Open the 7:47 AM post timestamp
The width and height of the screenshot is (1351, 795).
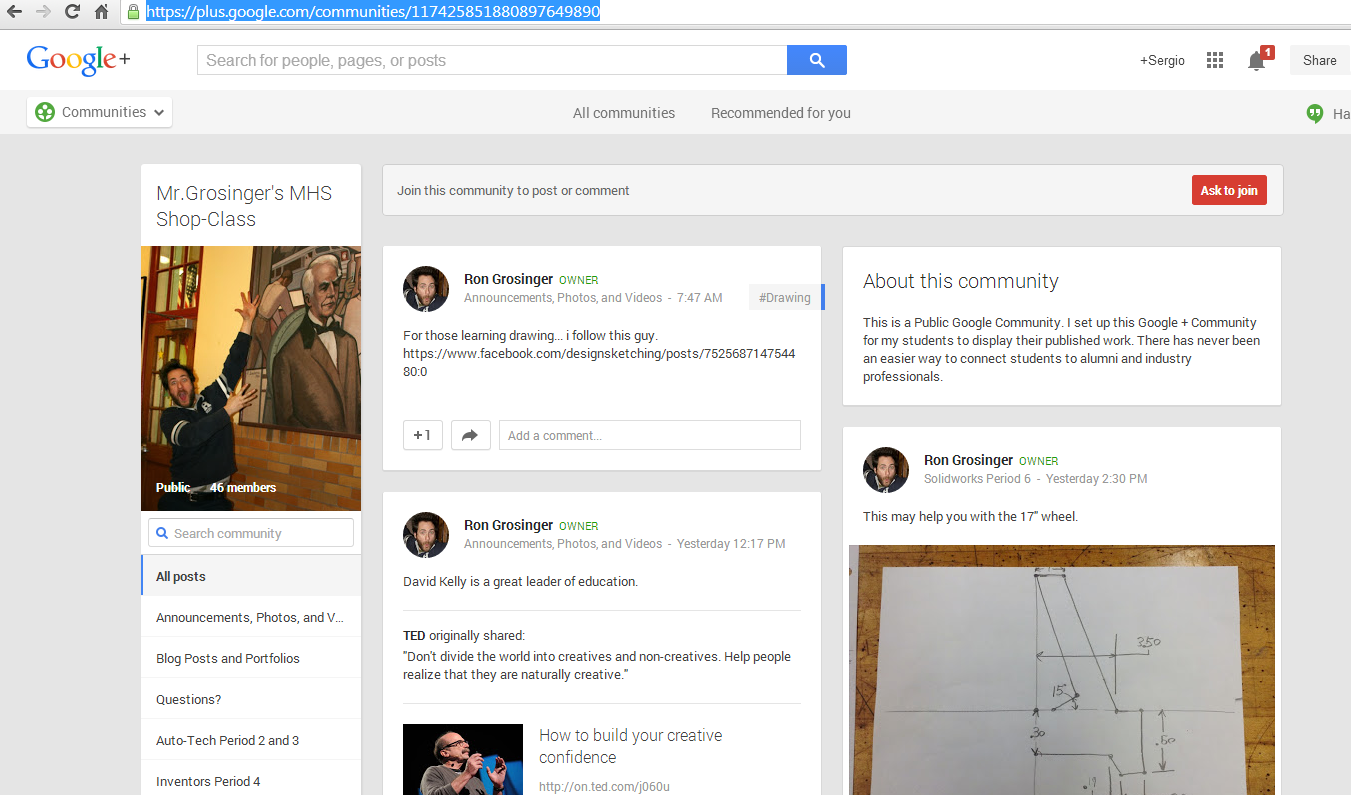[x=699, y=298]
